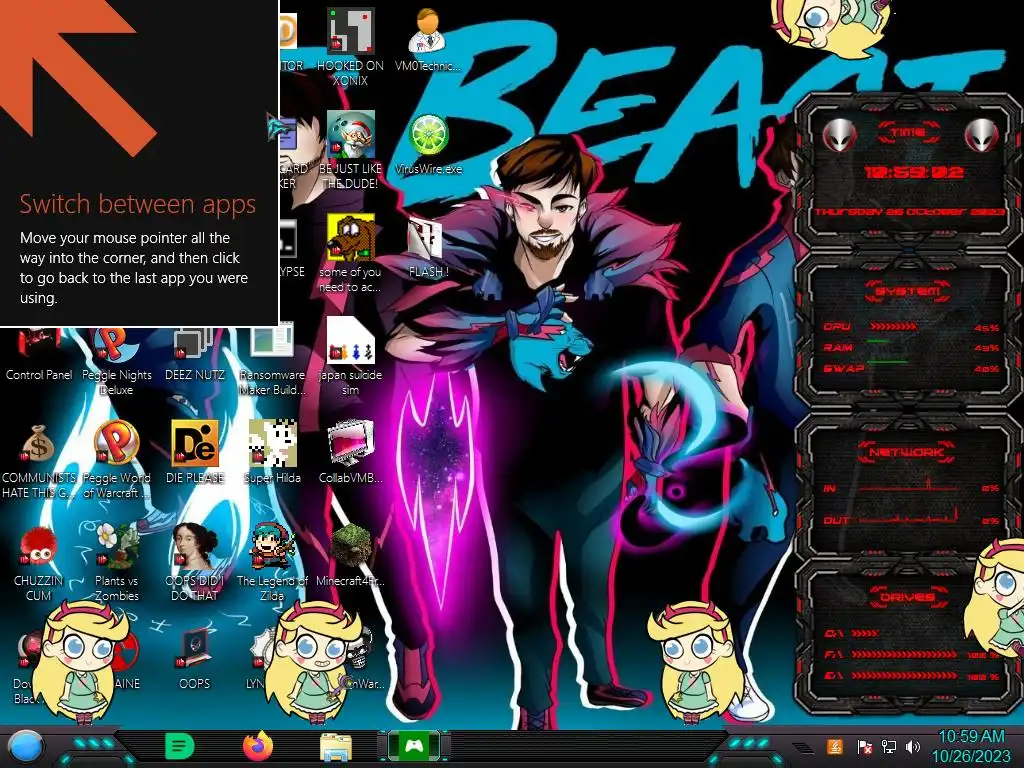Click the NETWORK widget header
1024x768 pixels.
[906, 452]
